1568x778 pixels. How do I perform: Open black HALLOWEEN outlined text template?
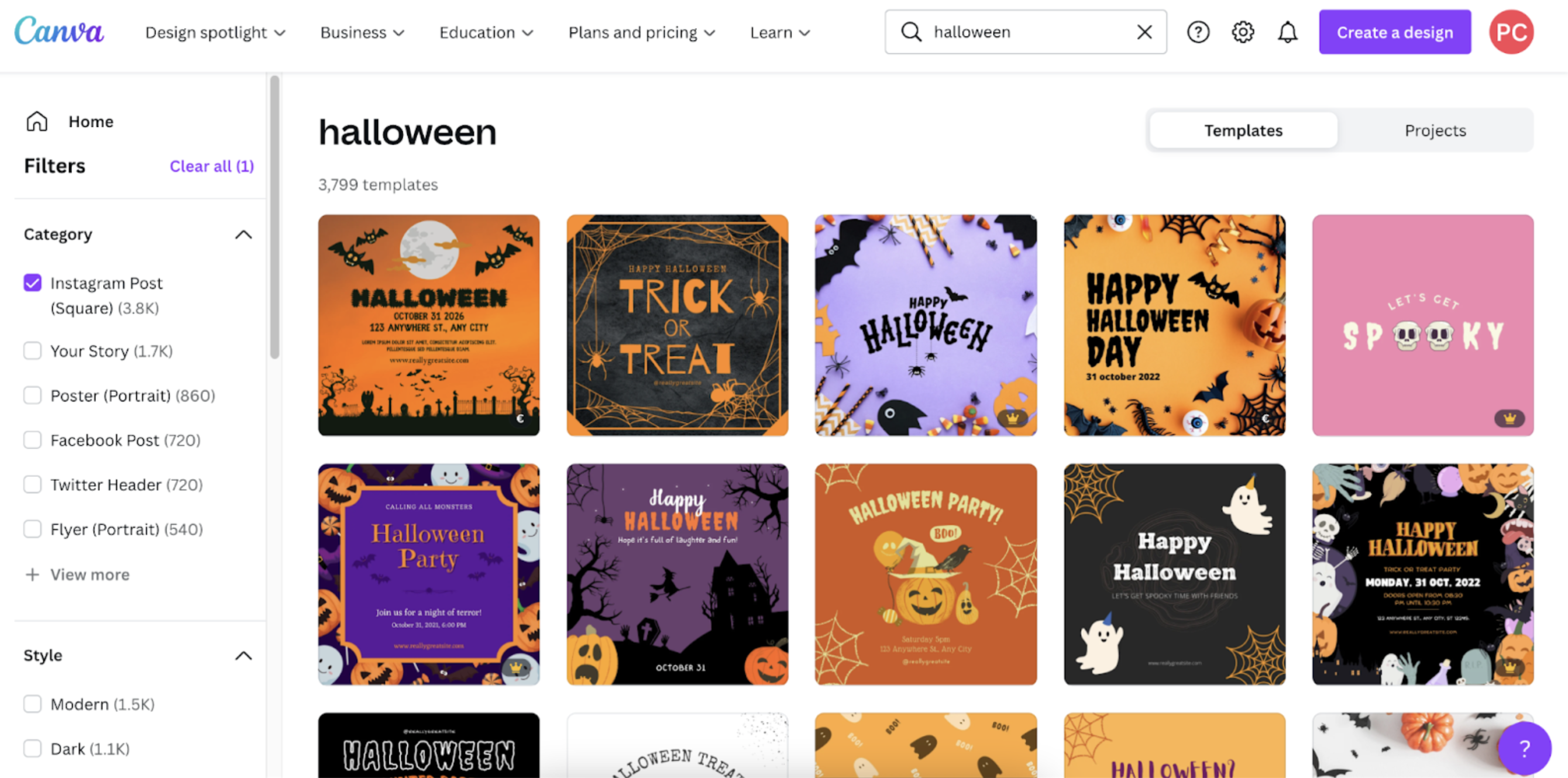(428, 745)
